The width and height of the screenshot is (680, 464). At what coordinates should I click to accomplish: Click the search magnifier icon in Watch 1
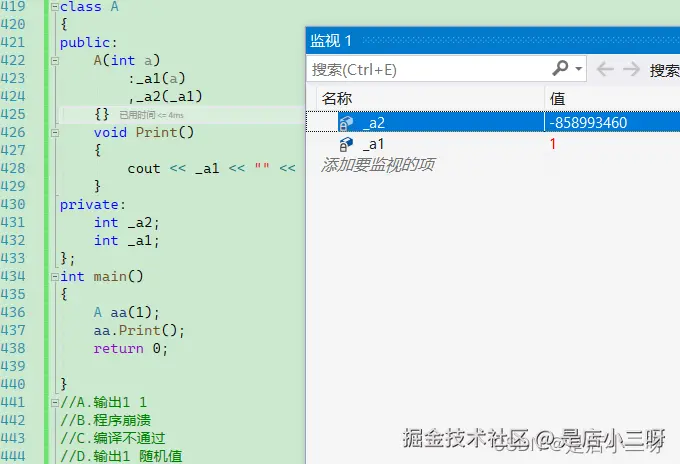tap(560, 68)
